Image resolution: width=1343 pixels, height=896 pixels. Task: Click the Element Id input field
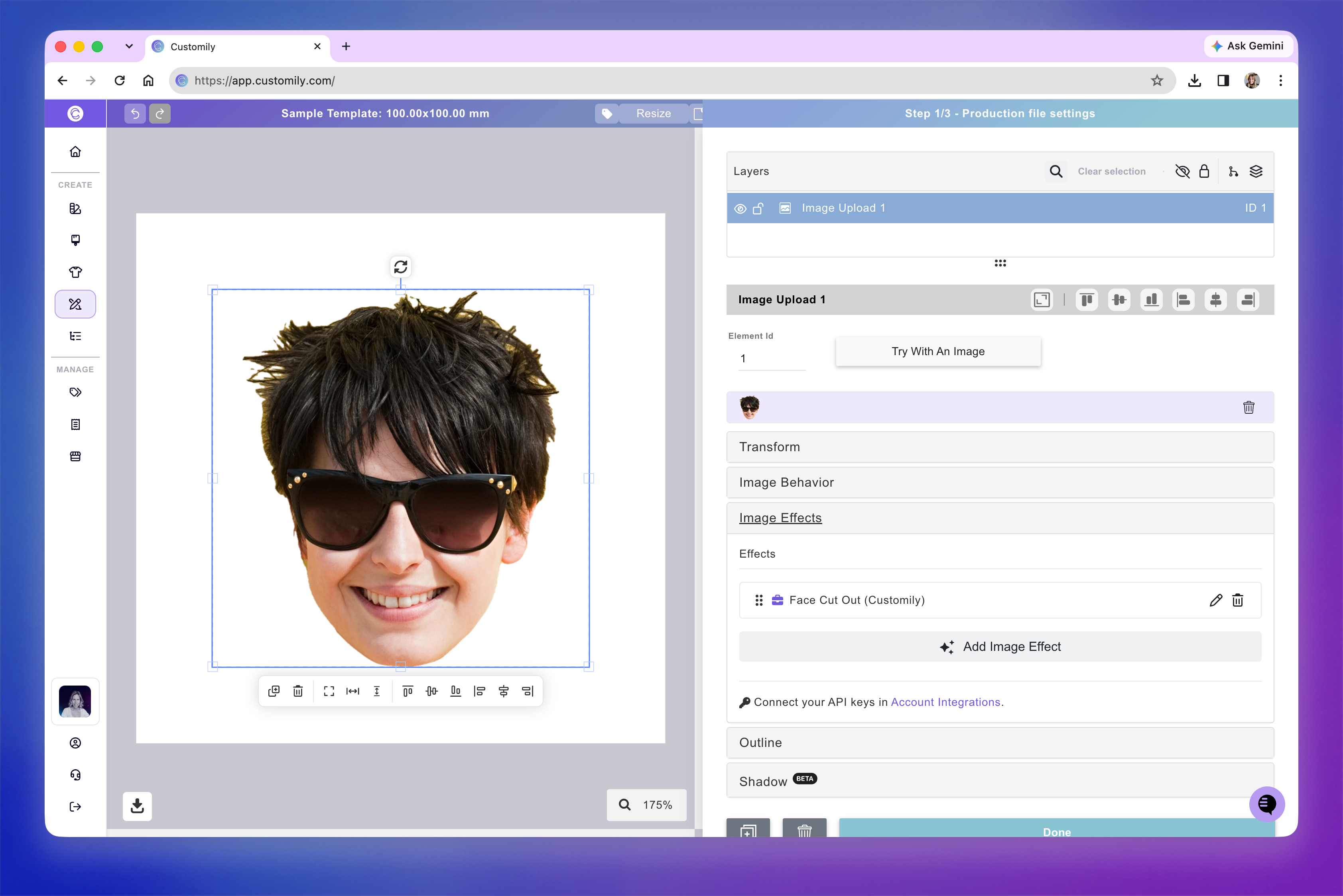click(x=772, y=359)
